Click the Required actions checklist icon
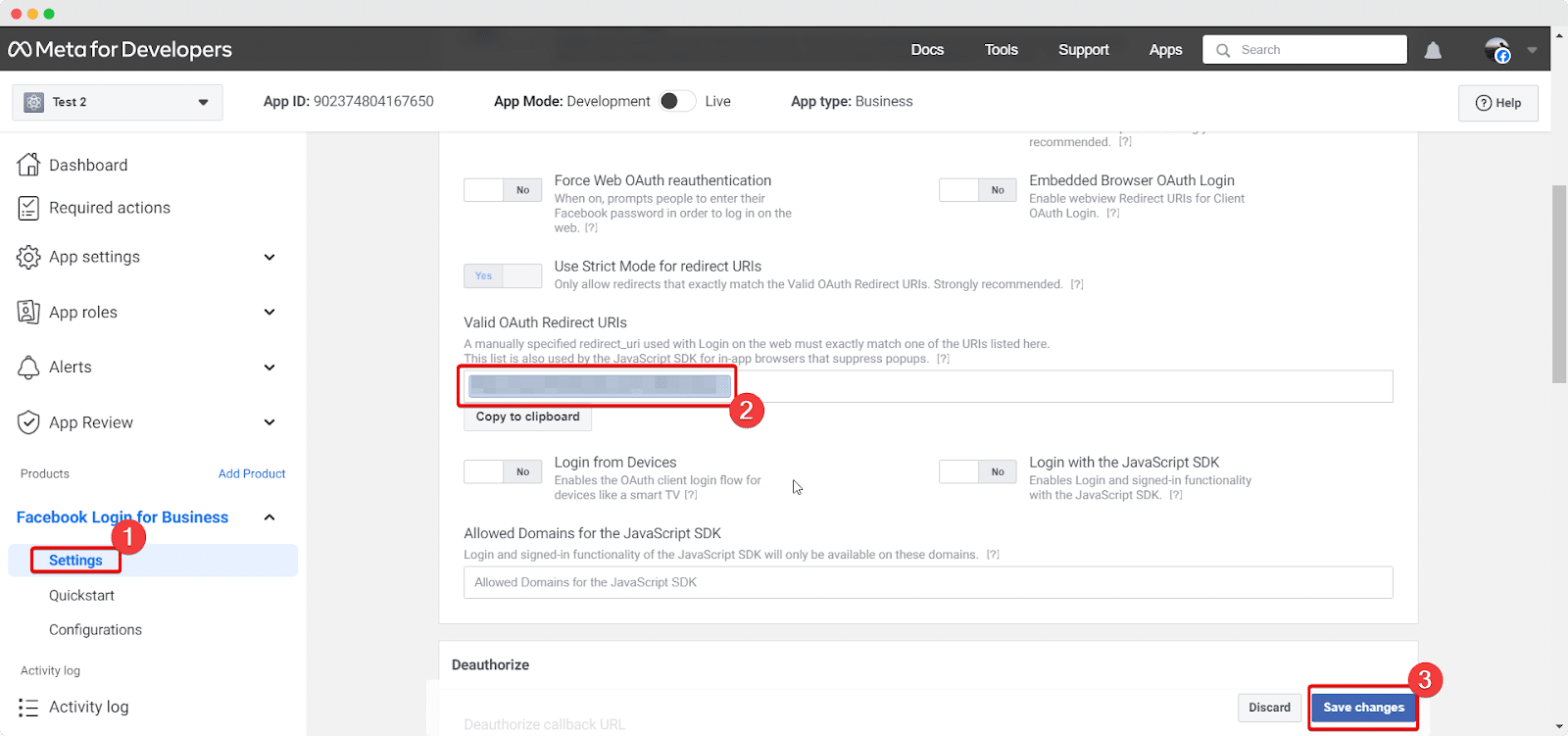1568x736 pixels. tap(28, 208)
